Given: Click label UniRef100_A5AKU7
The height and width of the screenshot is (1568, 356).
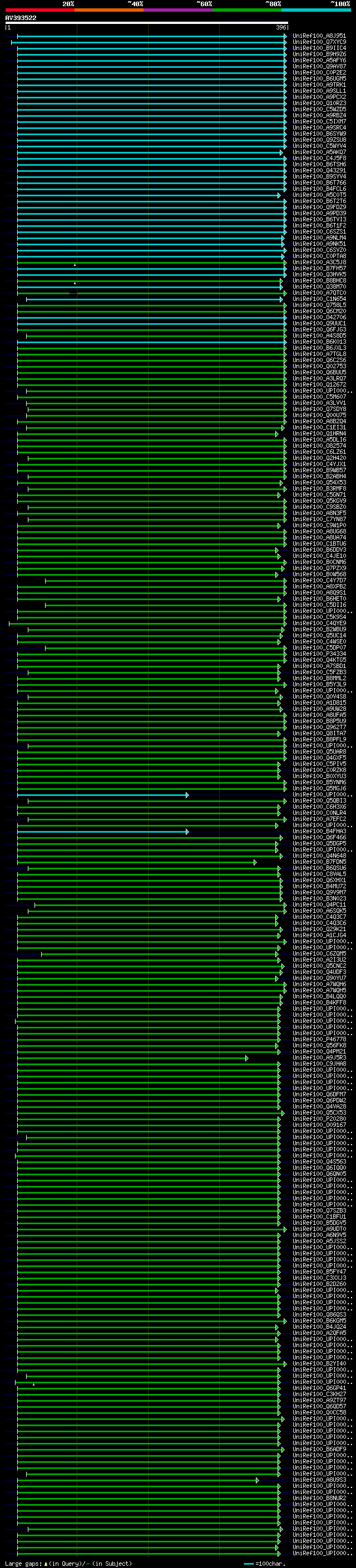Looking at the screenshot, I should tap(319, 152).
